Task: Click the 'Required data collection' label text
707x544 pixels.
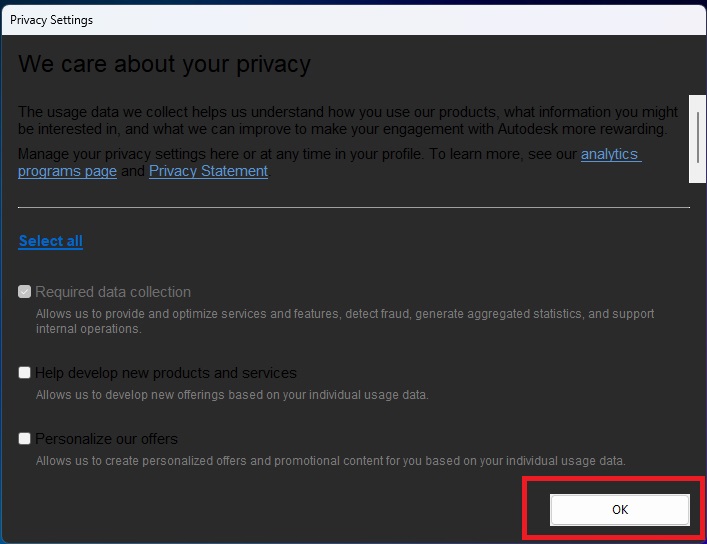Action: (x=113, y=292)
